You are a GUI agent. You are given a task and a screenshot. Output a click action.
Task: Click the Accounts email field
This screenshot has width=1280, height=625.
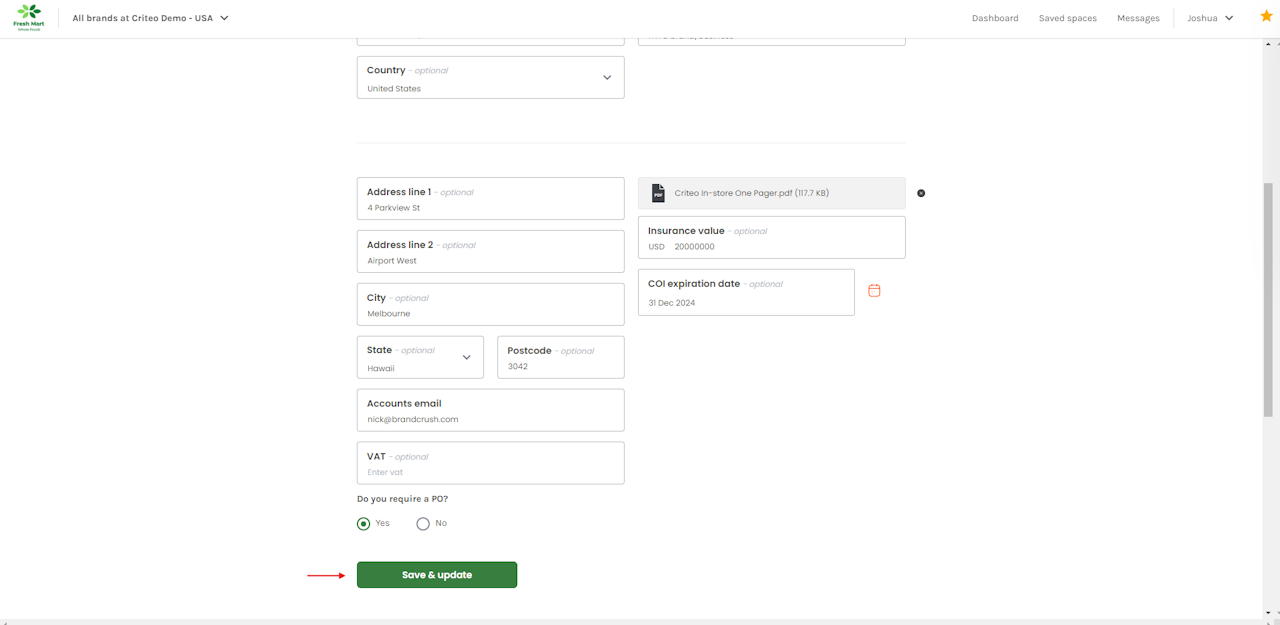(490, 419)
